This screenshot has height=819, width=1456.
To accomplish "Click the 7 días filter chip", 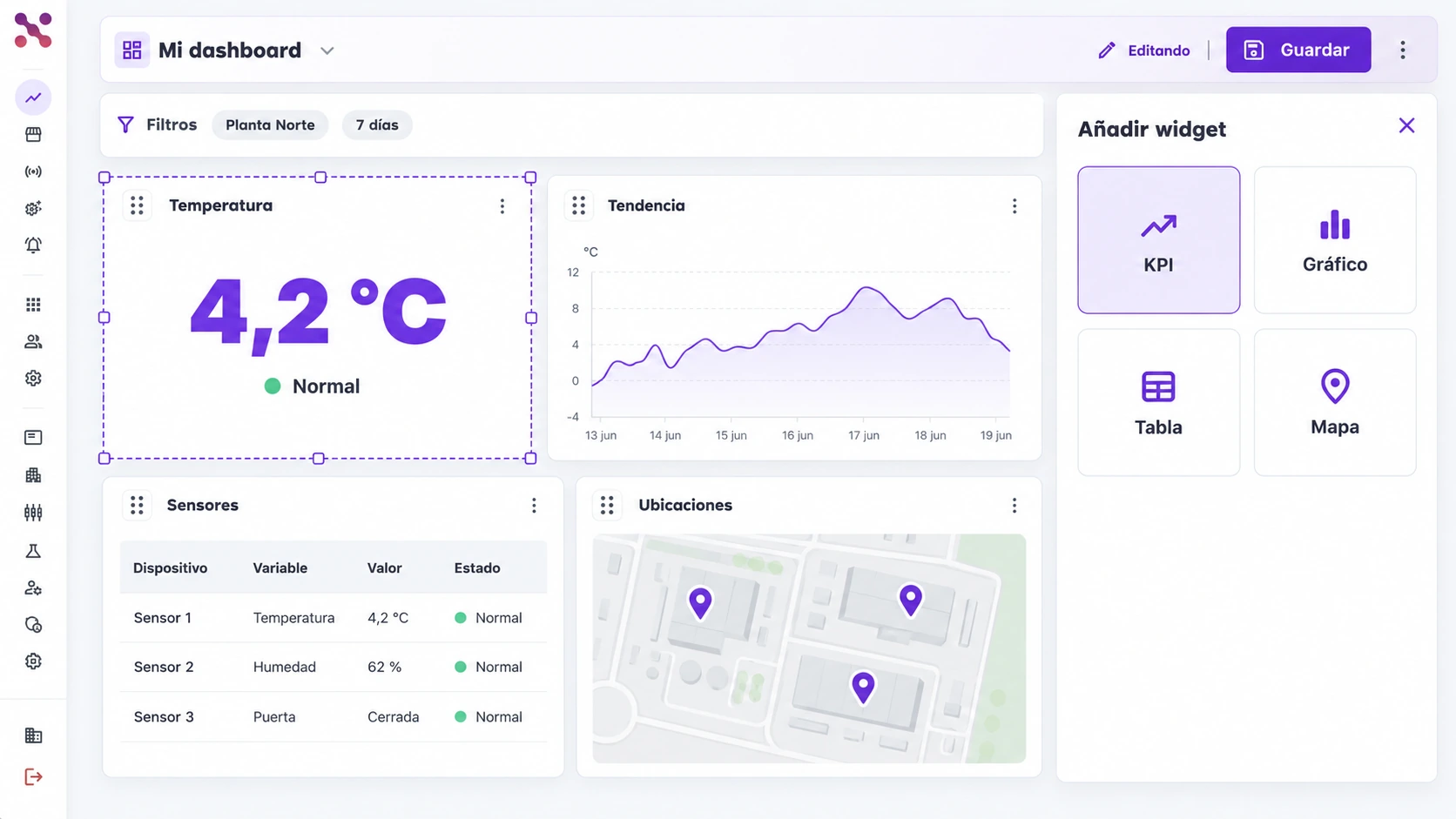I will (377, 125).
